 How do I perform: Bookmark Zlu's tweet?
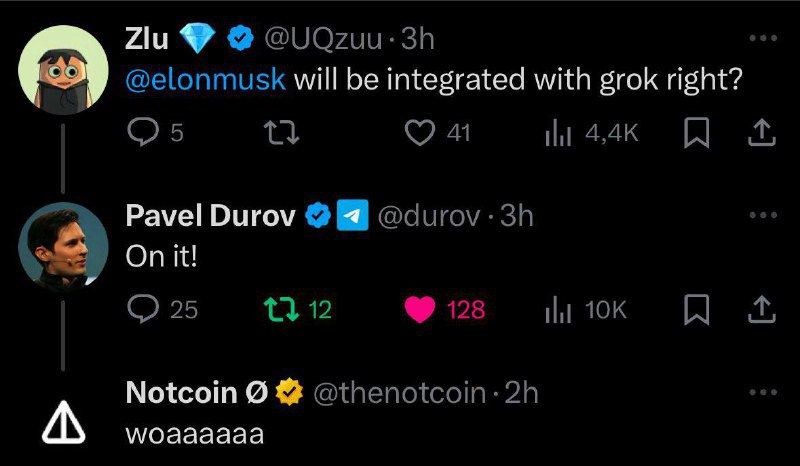699,132
